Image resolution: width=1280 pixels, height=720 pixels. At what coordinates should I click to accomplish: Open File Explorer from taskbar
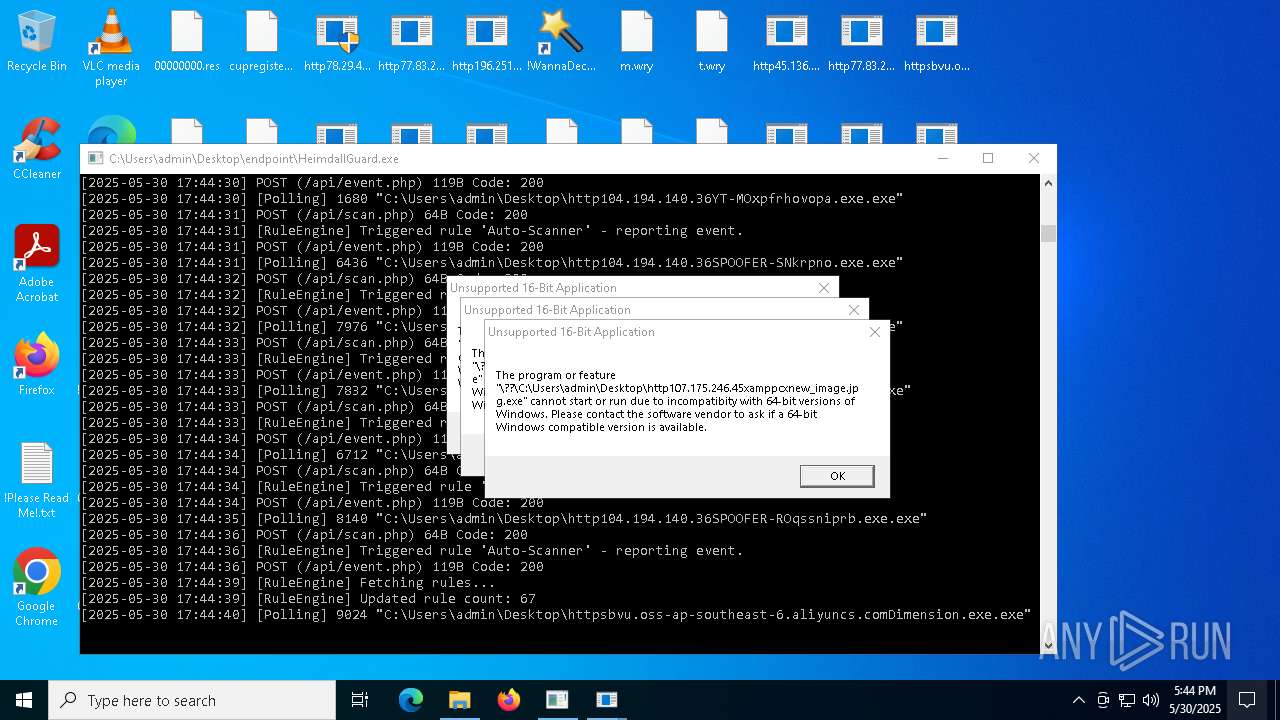(460, 700)
